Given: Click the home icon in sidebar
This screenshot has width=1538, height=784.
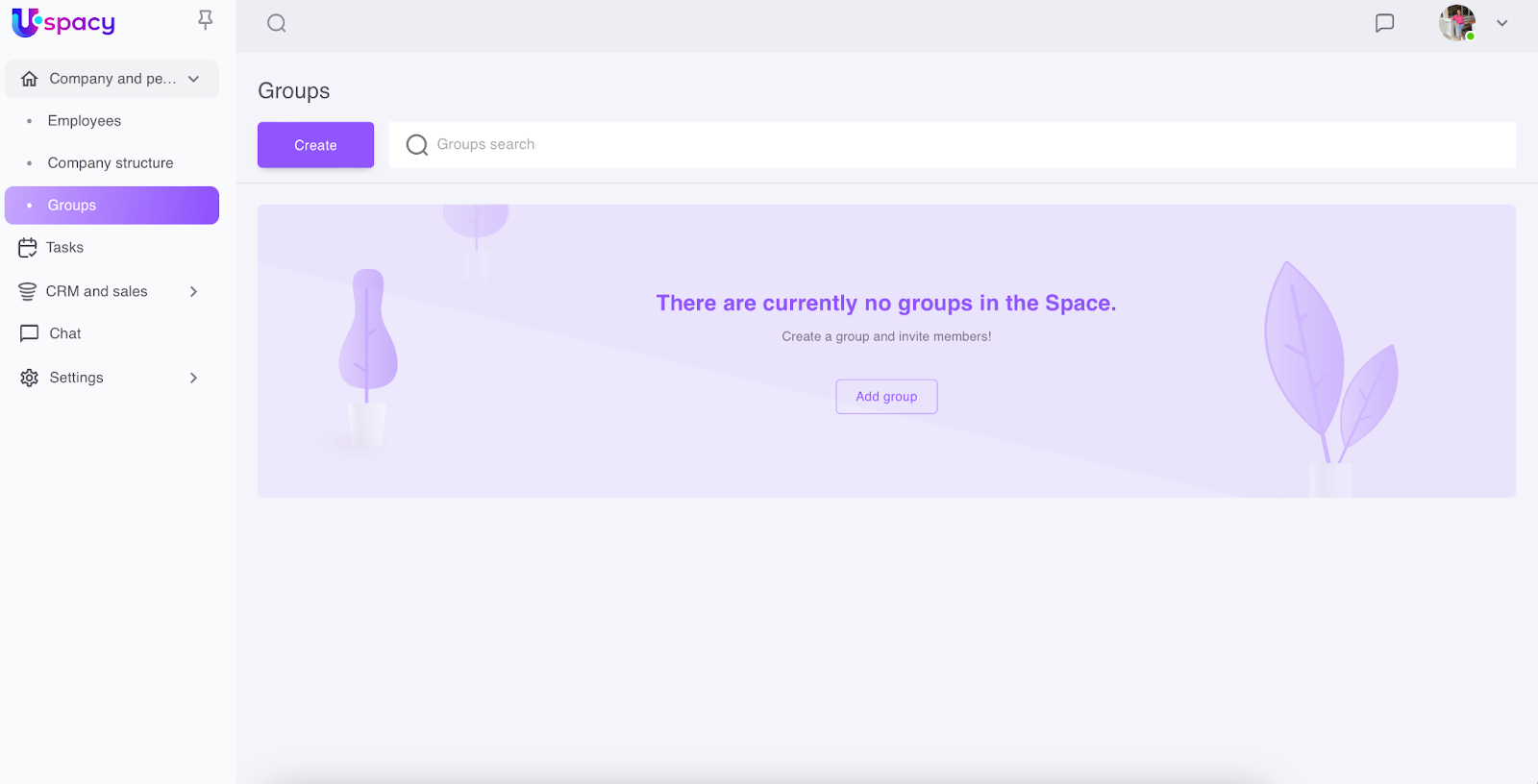Looking at the screenshot, I should coord(30,79).
